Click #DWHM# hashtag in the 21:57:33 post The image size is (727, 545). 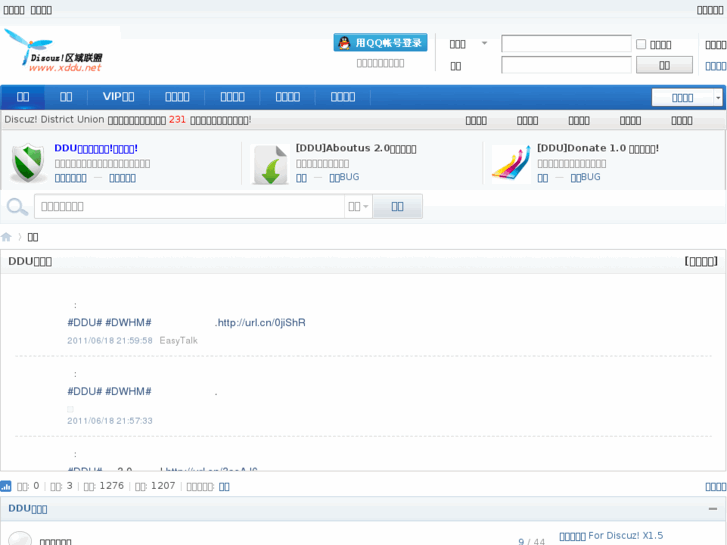point(128,391)
